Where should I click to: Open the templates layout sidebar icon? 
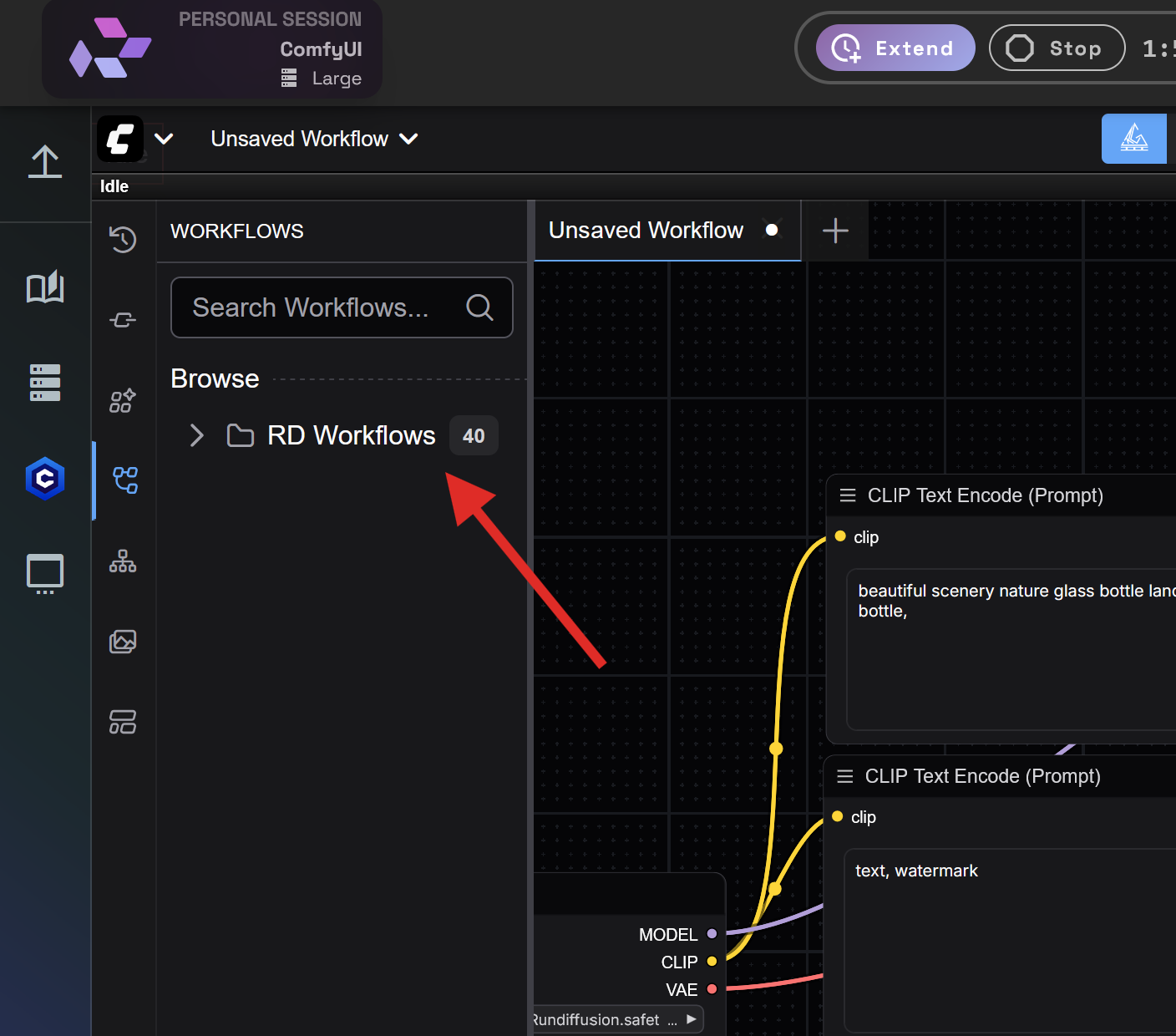pos(123,722)
